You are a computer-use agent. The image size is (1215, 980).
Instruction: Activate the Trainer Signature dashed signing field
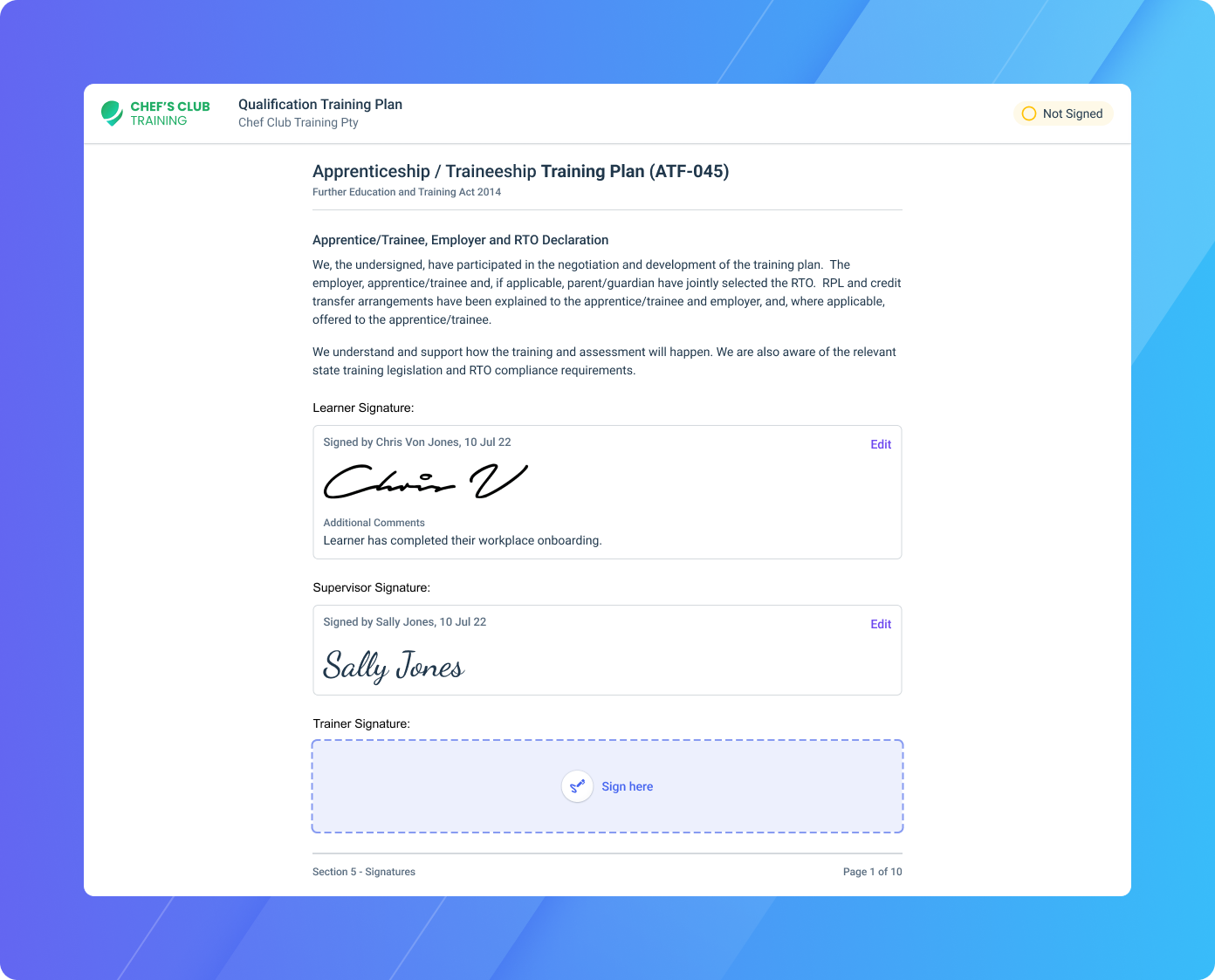pyautogui.click(x=607, y=785)
